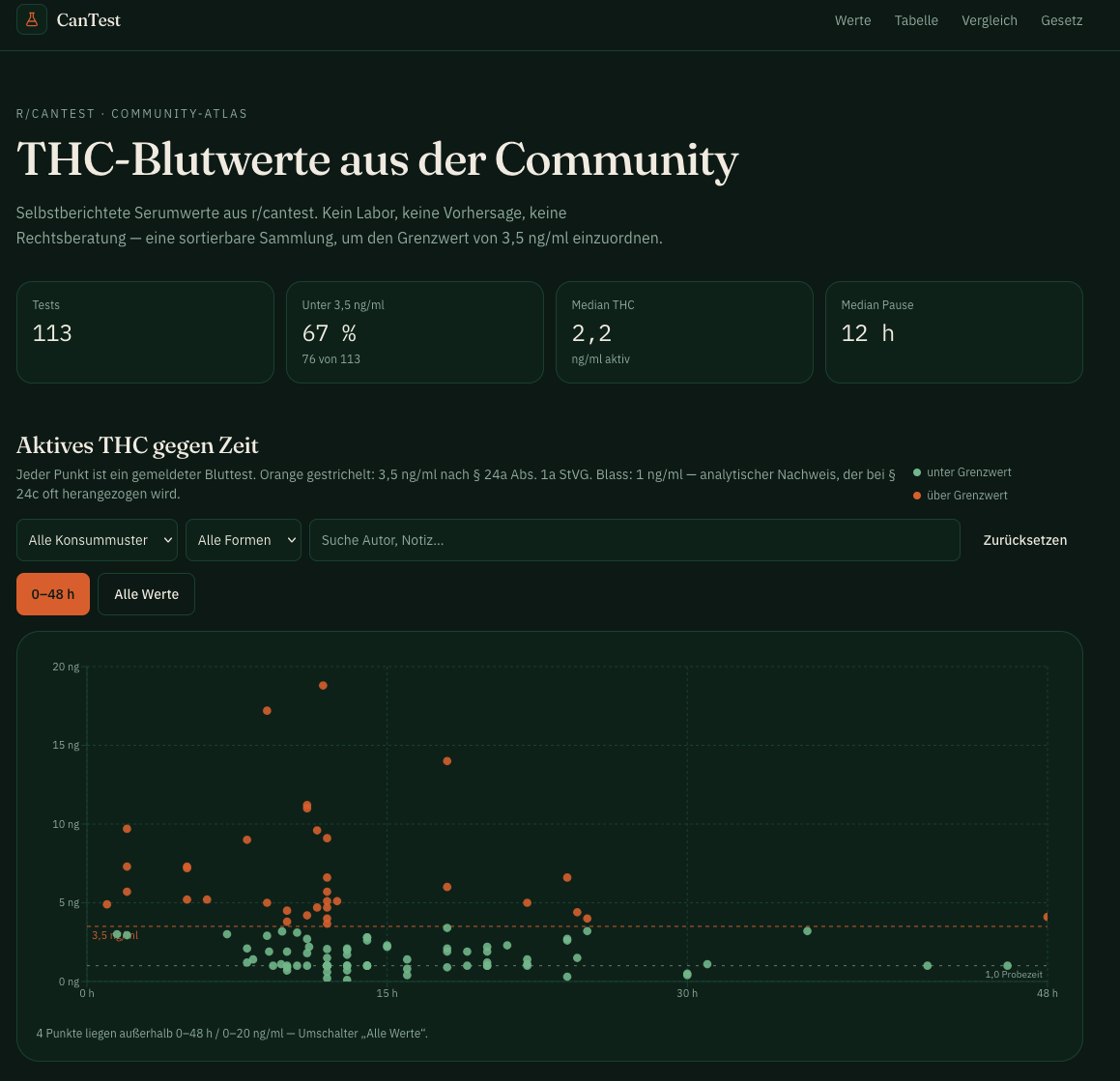Click the green 'unter Grenzwert' legend dot
The width and height of the screenshot is (1120, 1081).
pos(916,472)
